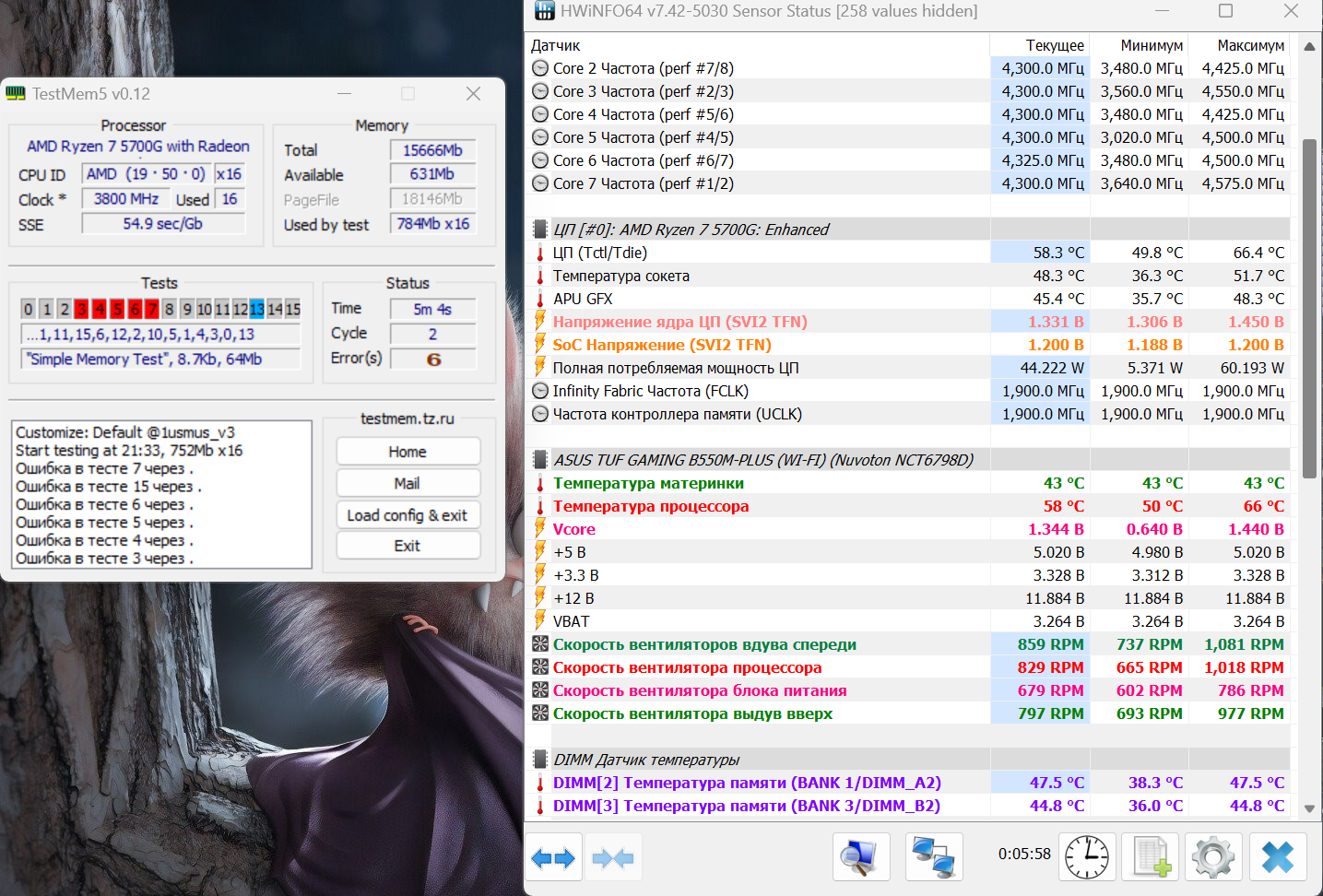This screenshot has height=896, width=1323.
Task: Click the monitor with magnifier toolbar icon
Action: point(861,858)
